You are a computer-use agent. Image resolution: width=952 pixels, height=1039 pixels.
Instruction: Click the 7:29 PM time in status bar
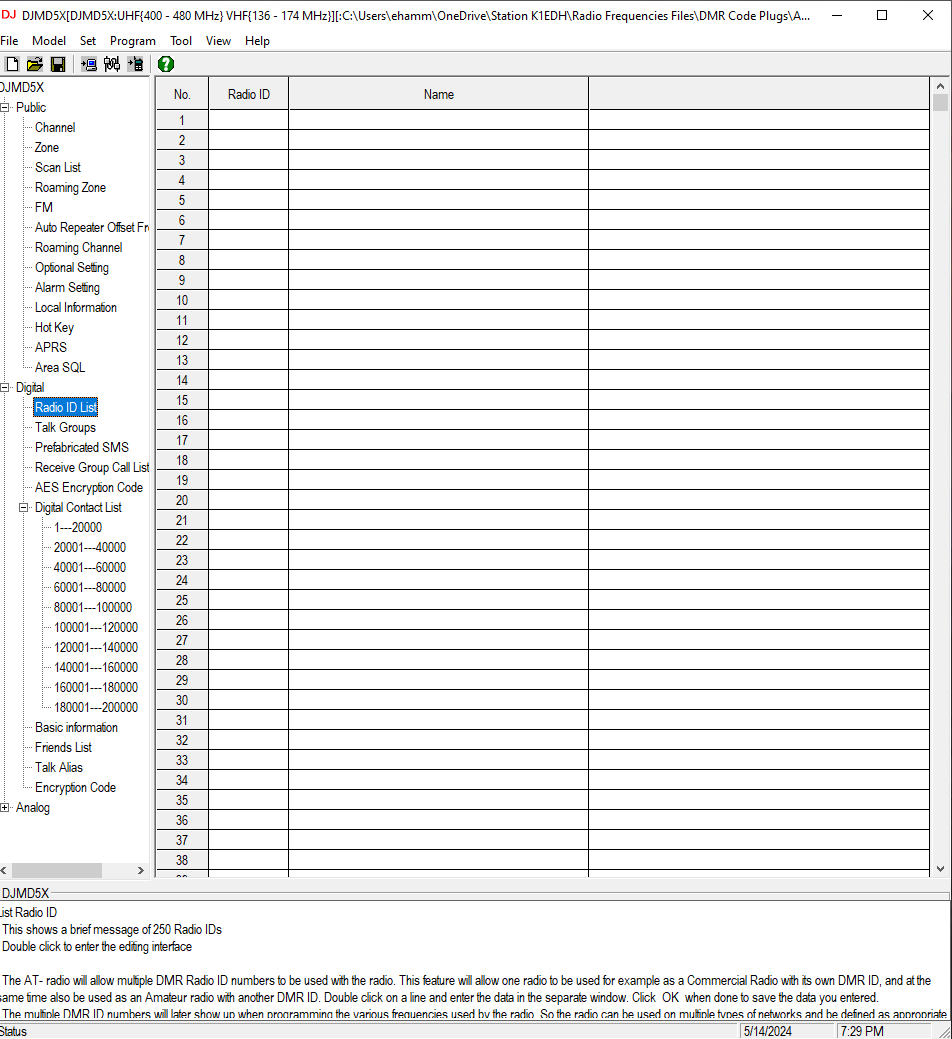click(x=862, y=1031)
